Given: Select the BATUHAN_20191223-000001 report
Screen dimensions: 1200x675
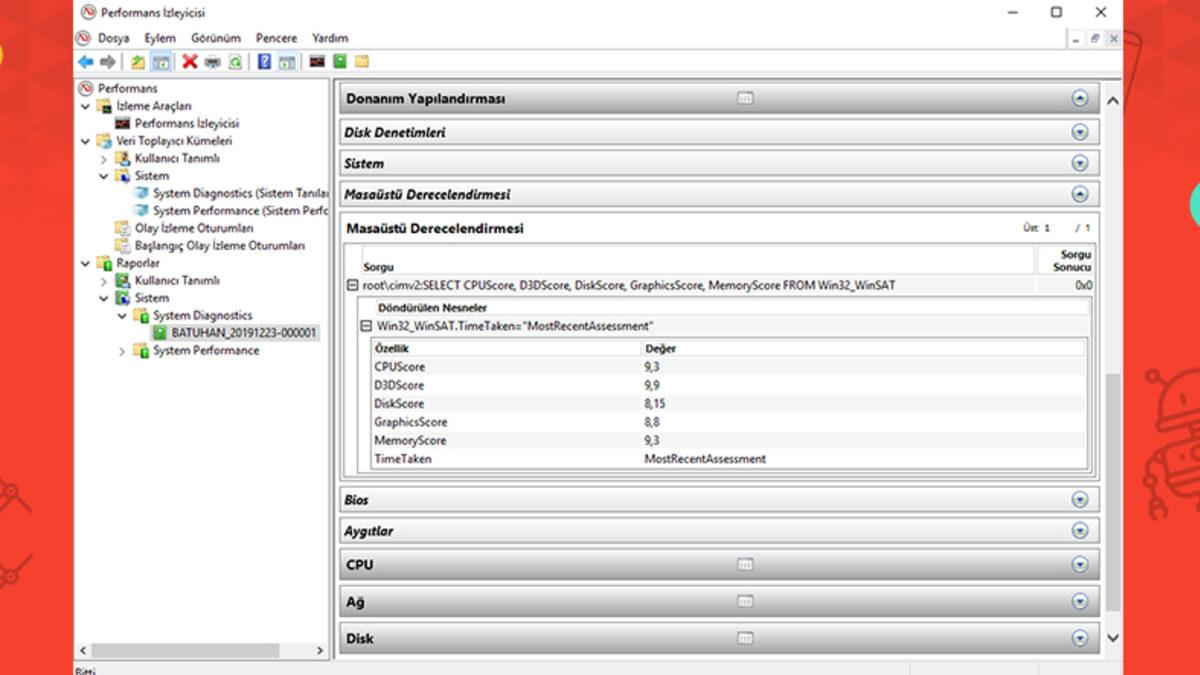Looking at the screenshot, I should pos(243,333).
